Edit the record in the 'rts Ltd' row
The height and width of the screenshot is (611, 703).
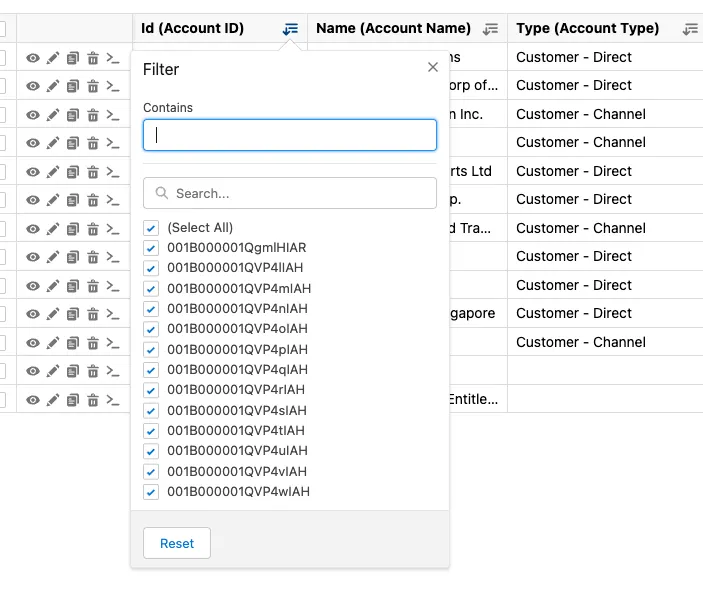click(53, 172)
